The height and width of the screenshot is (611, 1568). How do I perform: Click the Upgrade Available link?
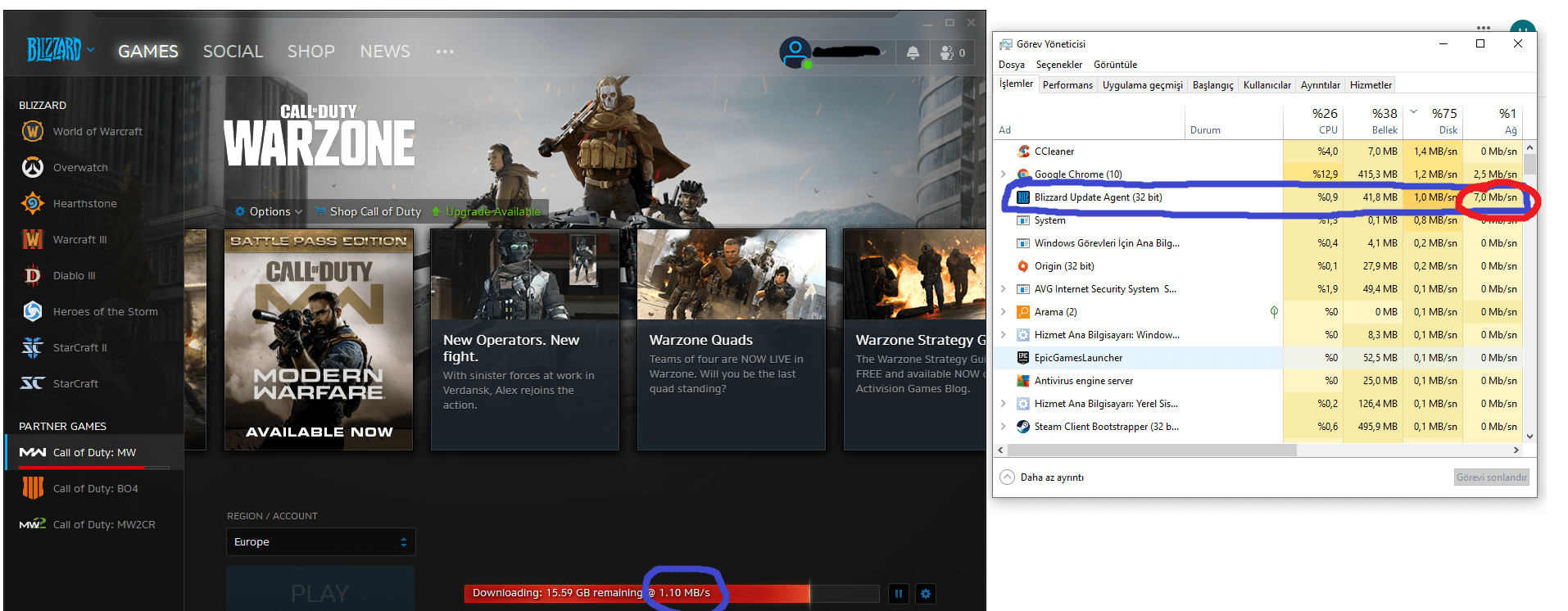coord(486,211)
